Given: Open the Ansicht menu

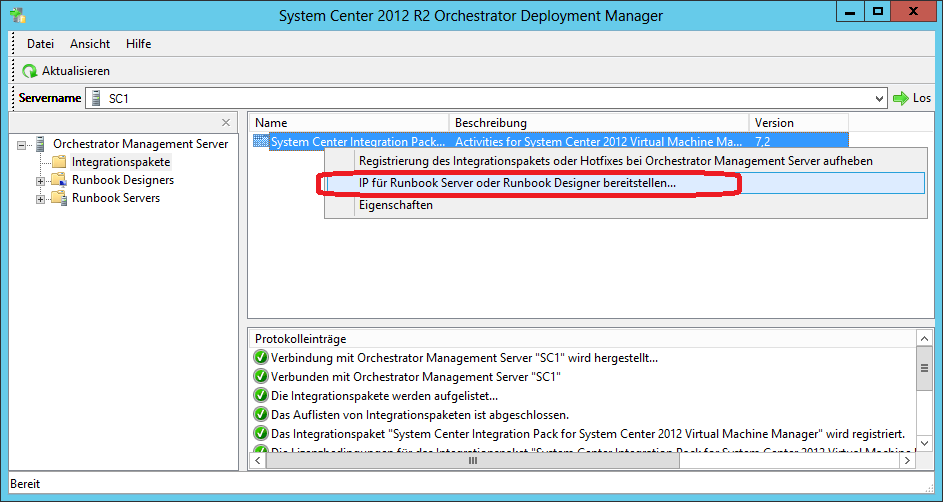Looking at the screenshot, I should (x=90, y=44).
